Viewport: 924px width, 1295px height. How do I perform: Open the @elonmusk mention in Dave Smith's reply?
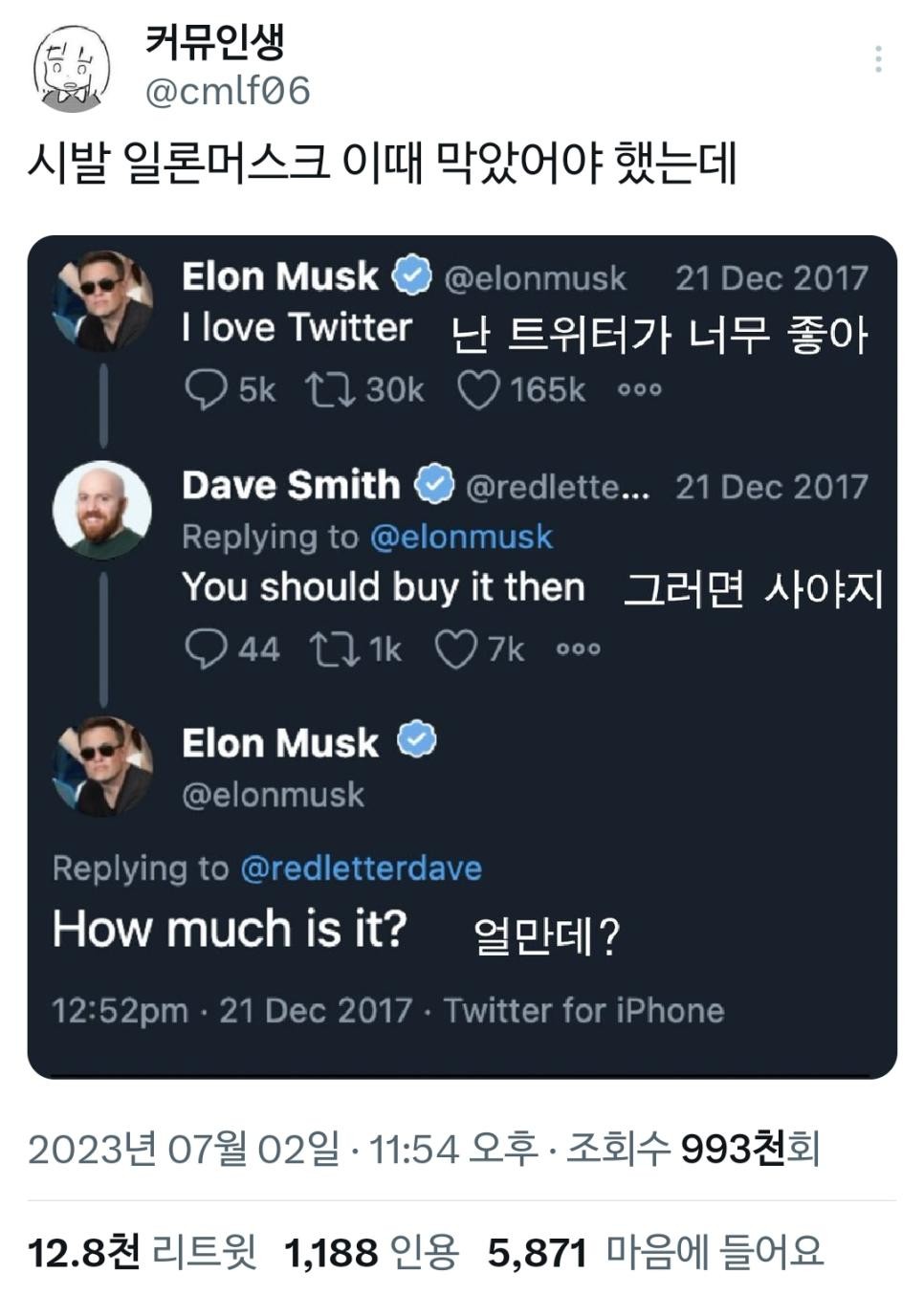461,537
